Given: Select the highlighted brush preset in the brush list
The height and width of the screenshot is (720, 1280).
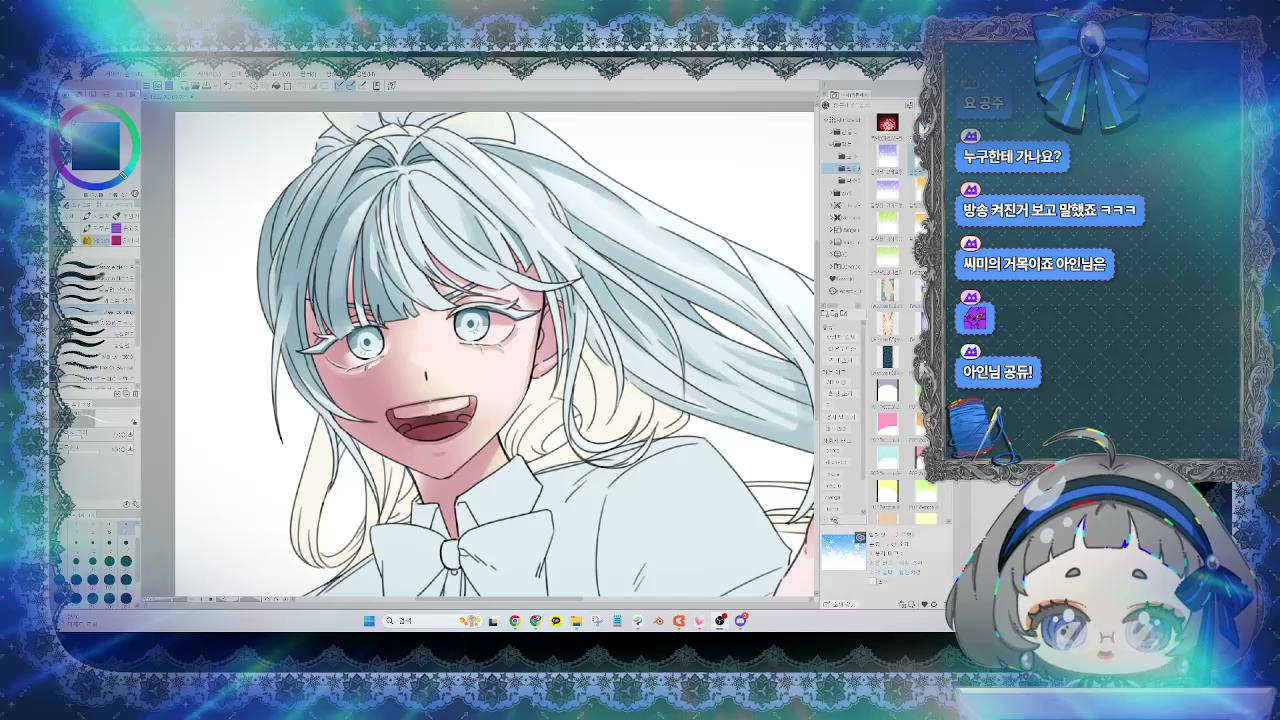Looking at the screenshot, I should point(97,310).
